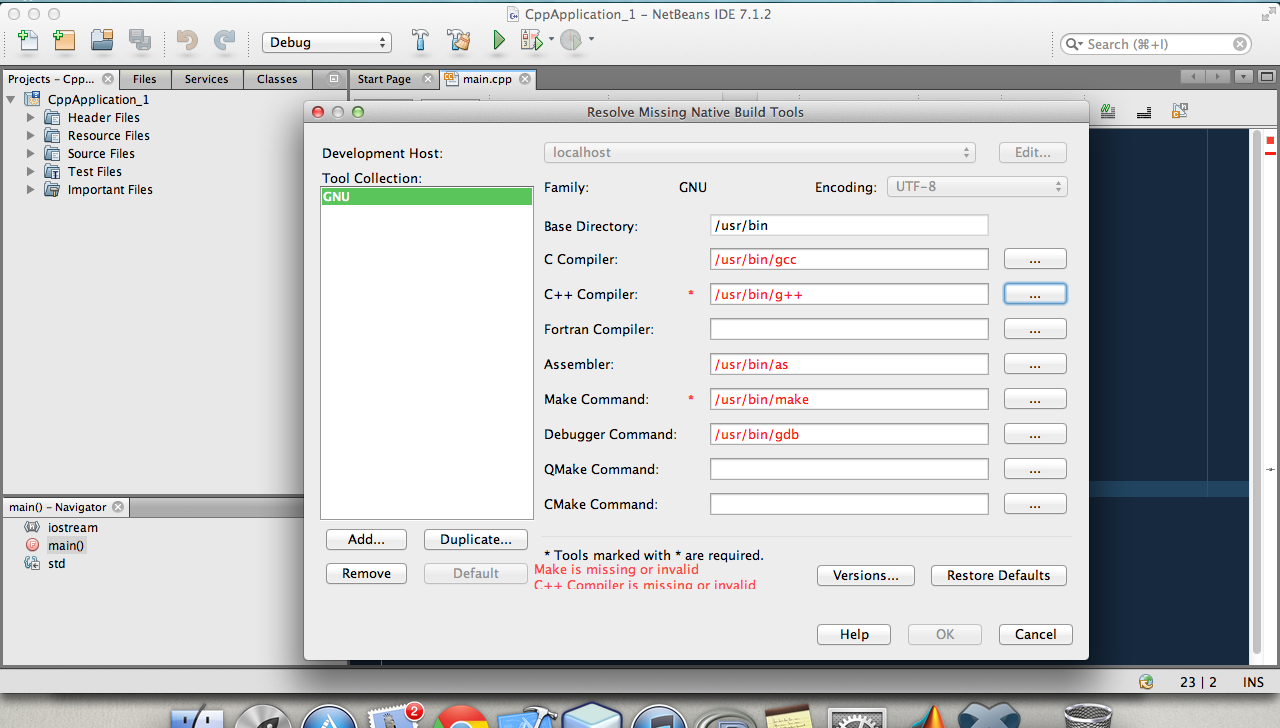Browse for the C++ Compiler path
Screen dimensions: 1280x728
(1035, 294)
